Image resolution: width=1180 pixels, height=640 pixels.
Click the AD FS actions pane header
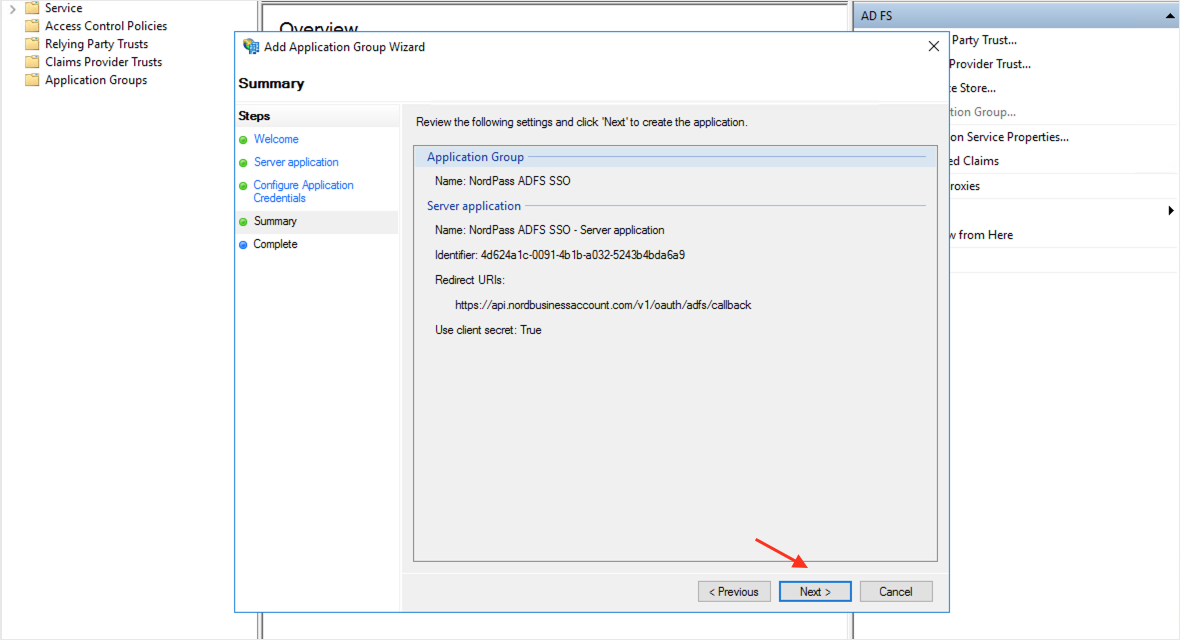coord(1016,16)
